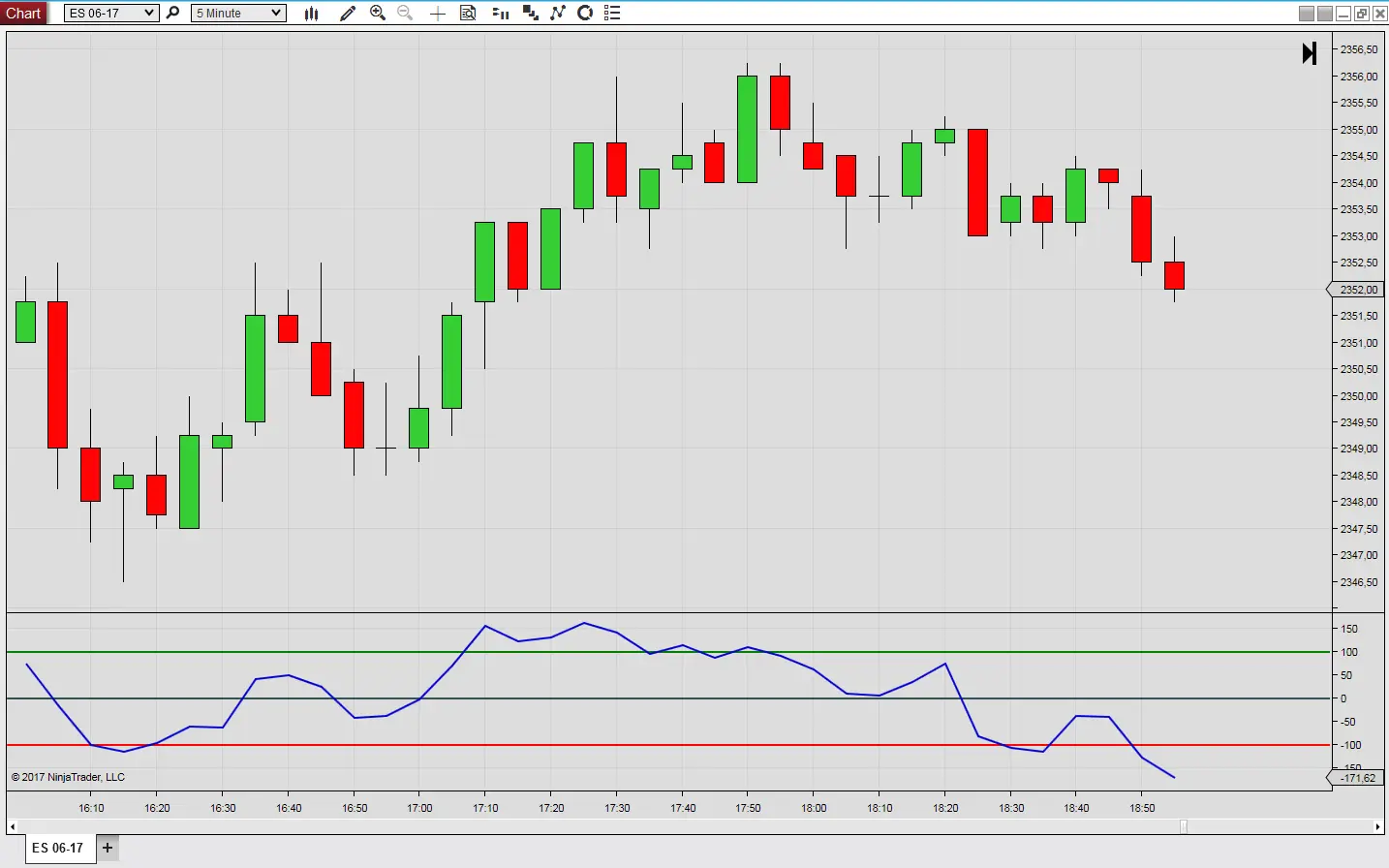Click the 17:00 time axis label
Viewport: 1389px width, 868px height.
[419, 808]
